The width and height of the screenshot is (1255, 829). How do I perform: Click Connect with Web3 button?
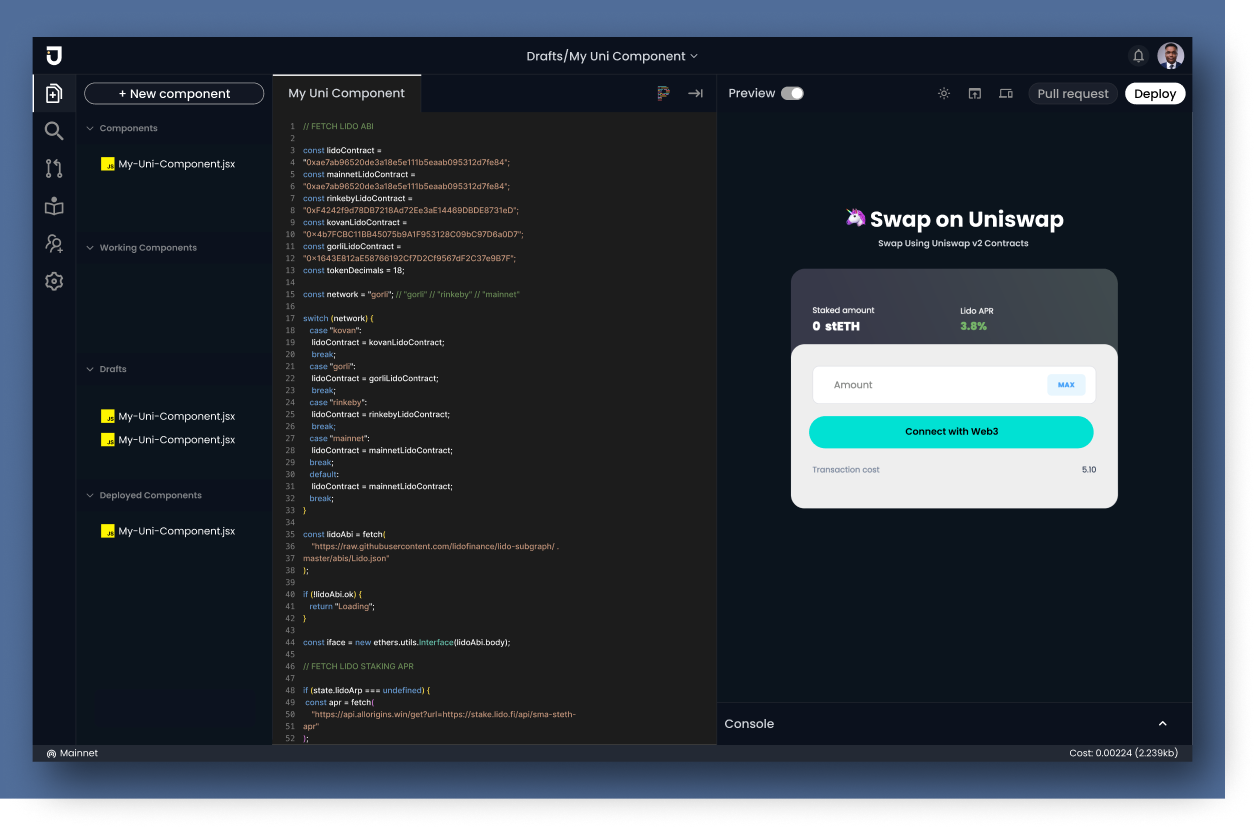tap(951, 432)
